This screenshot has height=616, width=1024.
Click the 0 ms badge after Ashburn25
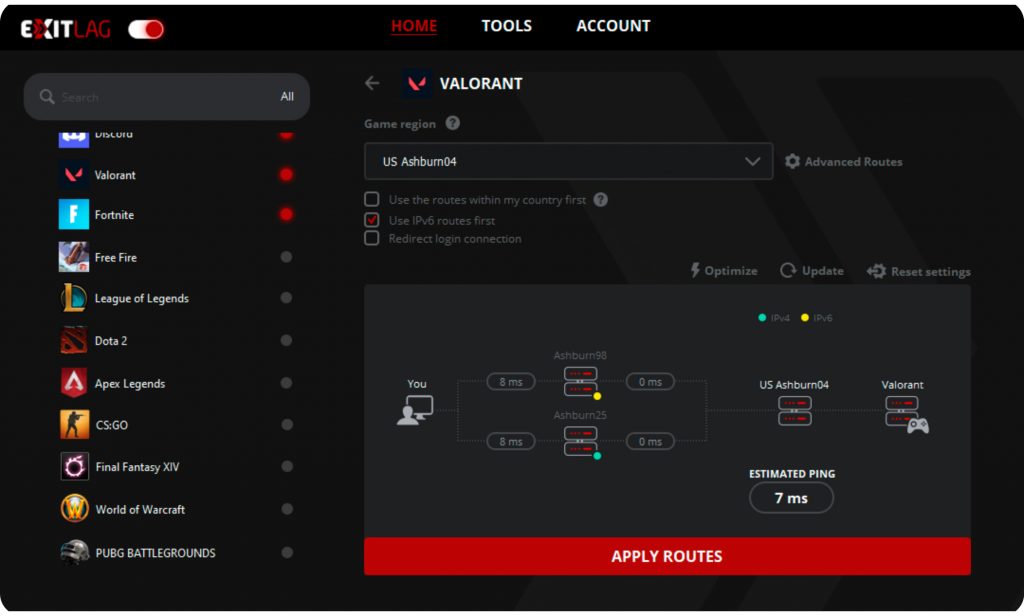[x=650, y=442]
